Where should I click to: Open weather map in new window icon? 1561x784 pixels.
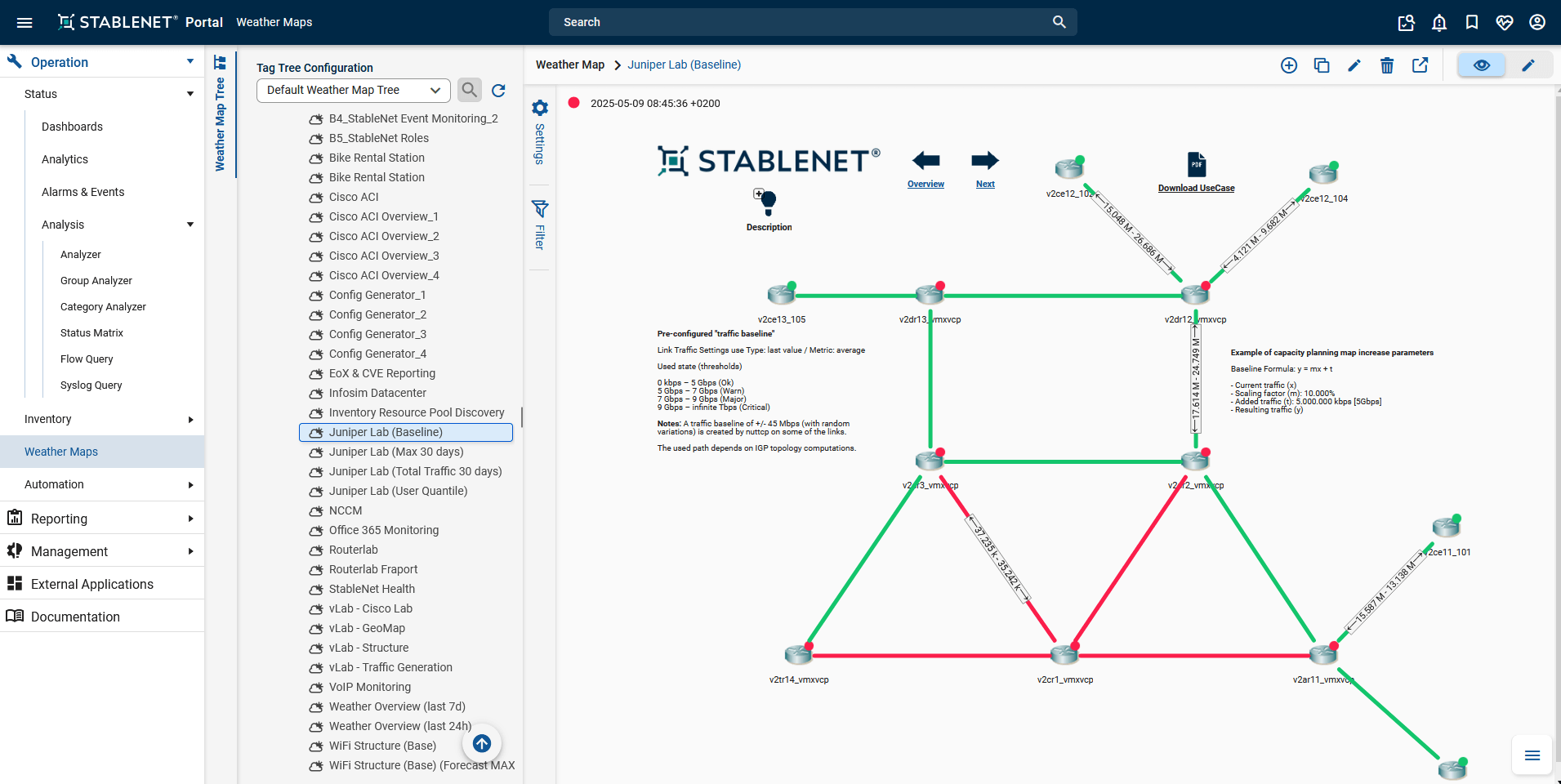[1421, 65]
